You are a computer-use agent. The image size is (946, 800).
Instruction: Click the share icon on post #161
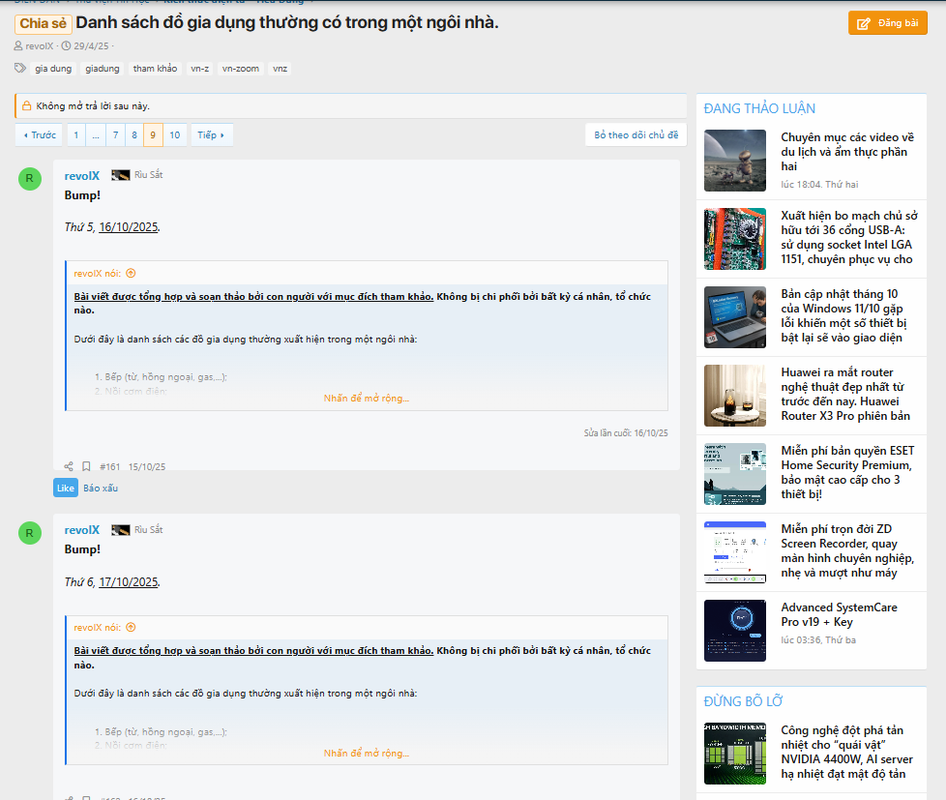click(x=69, y=466)
